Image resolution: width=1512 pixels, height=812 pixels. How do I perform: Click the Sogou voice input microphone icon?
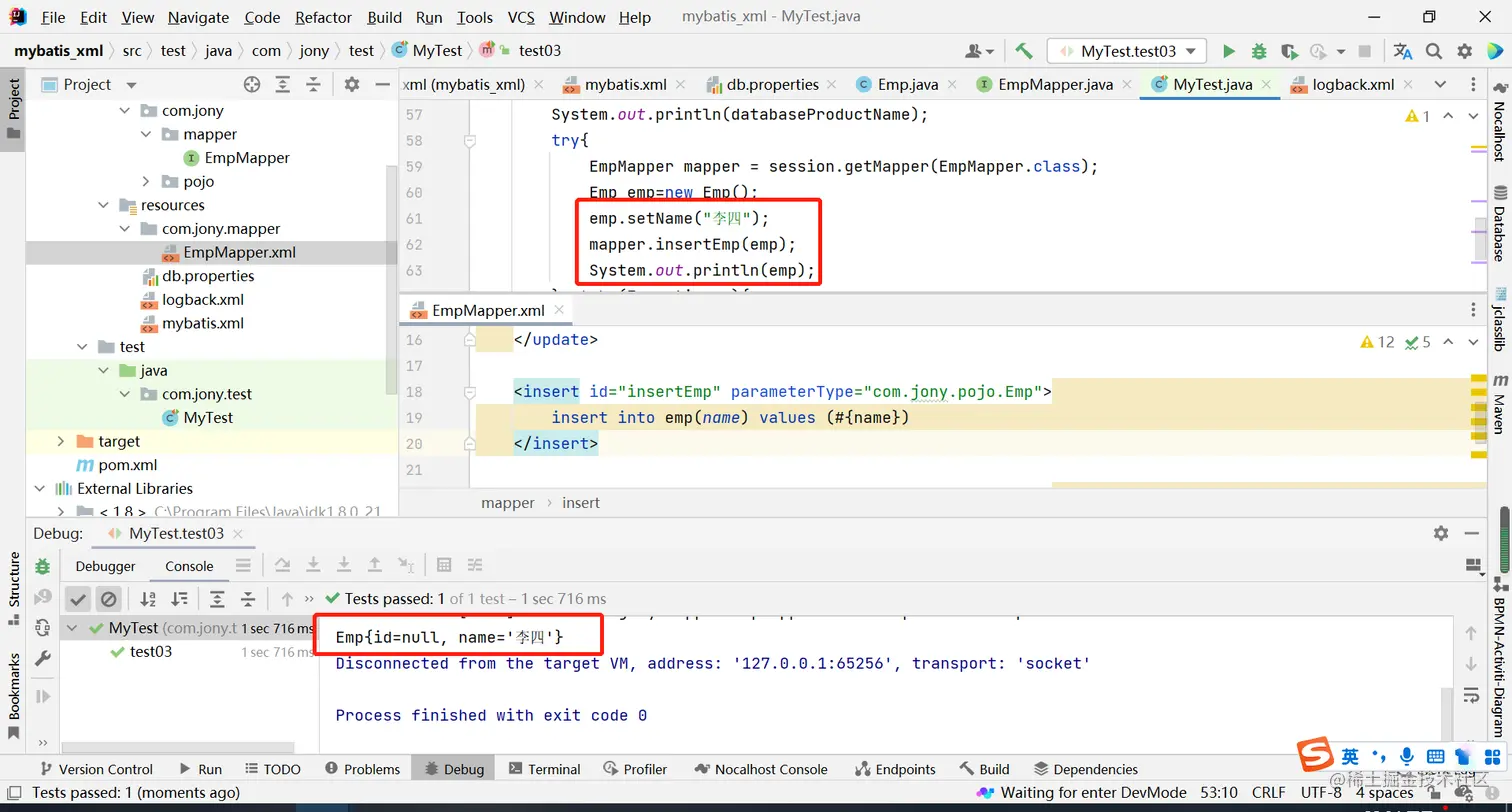(x=1407, y=756)
